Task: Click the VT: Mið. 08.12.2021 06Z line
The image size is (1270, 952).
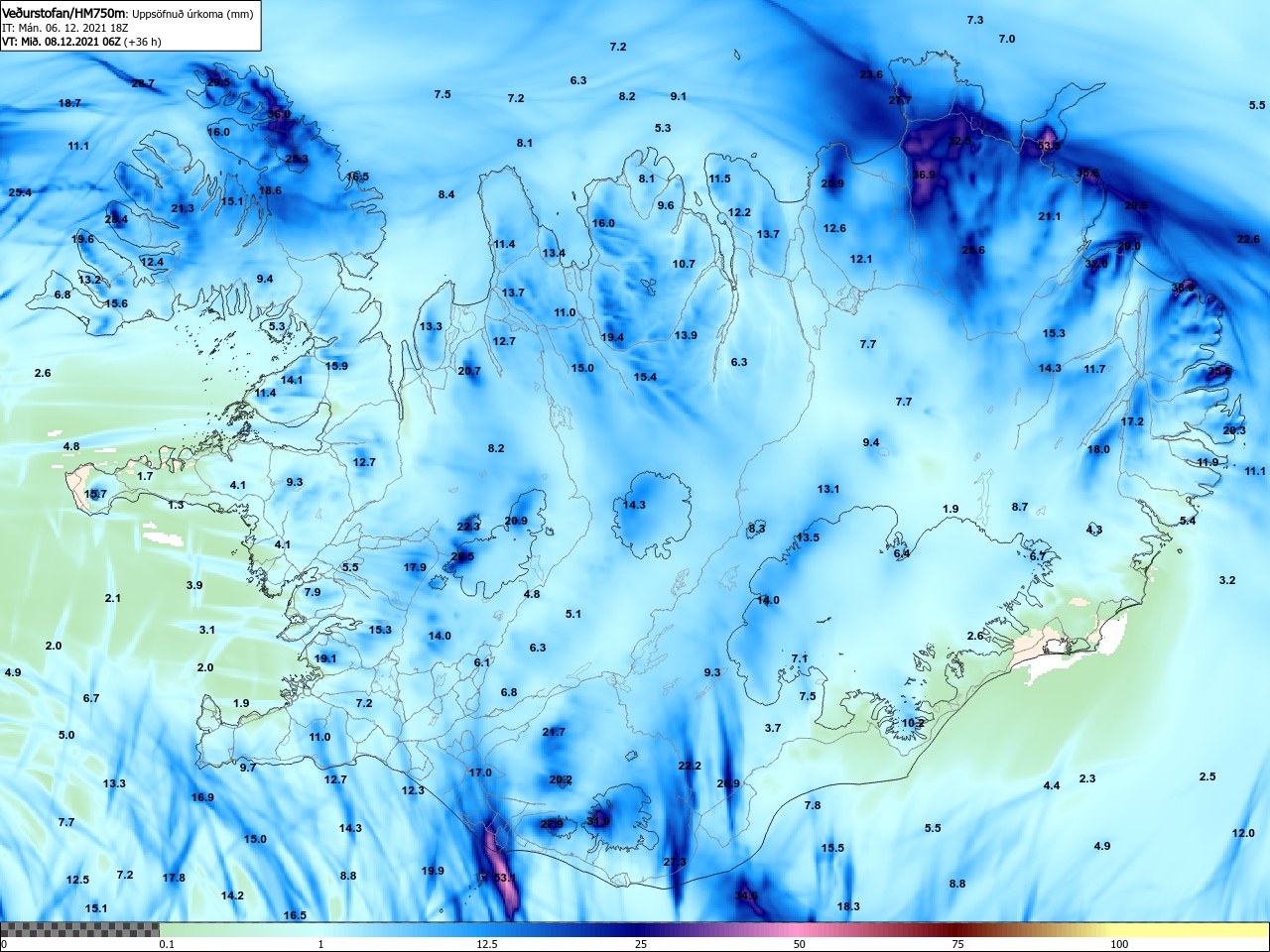Action: (81, 42)
